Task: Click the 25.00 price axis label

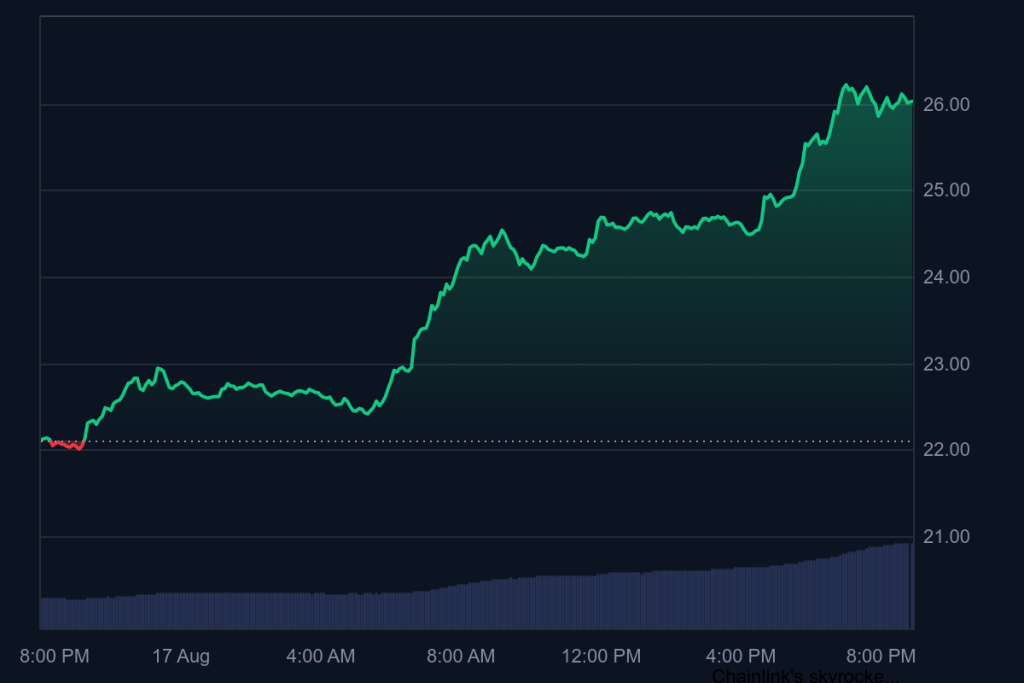Action: [946, 191]
